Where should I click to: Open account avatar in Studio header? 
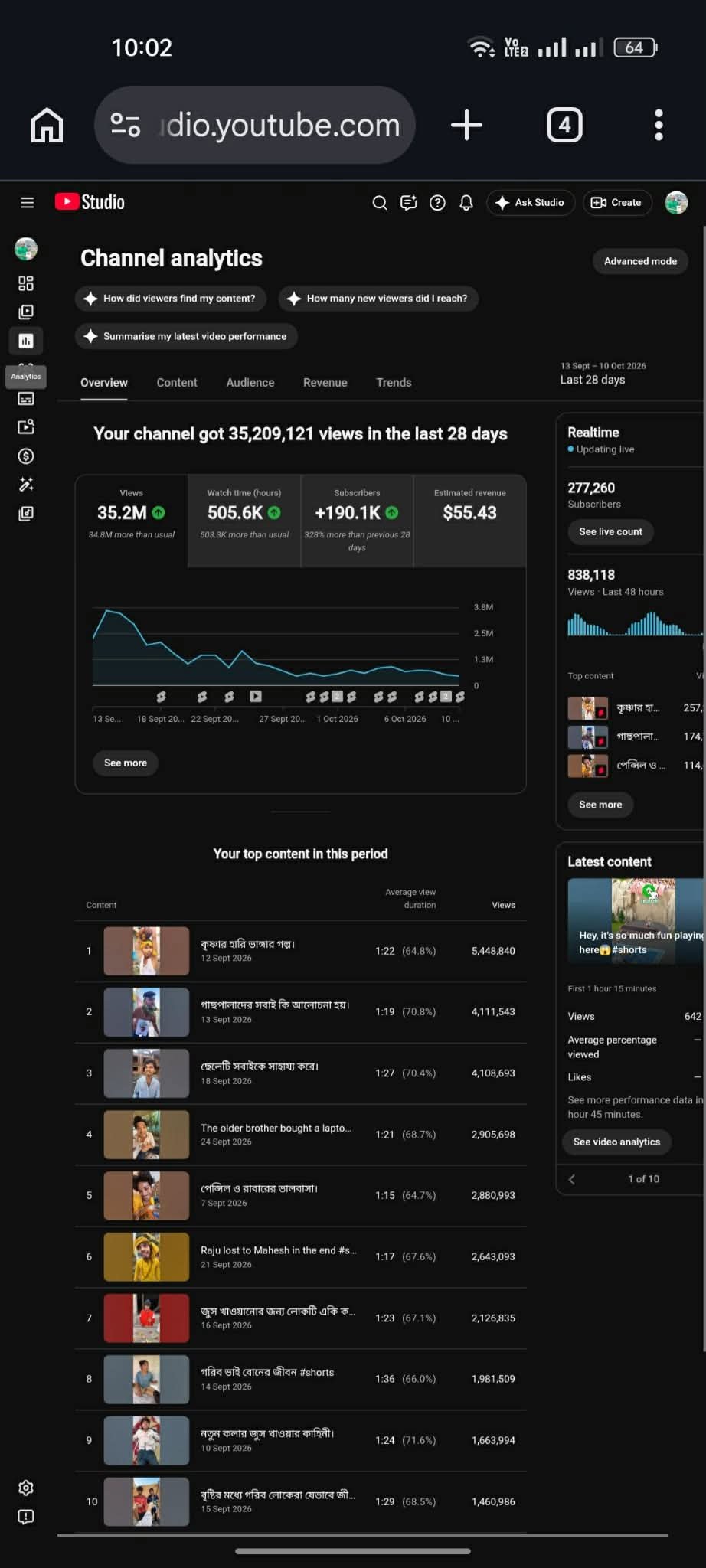(x=676, y=202)
